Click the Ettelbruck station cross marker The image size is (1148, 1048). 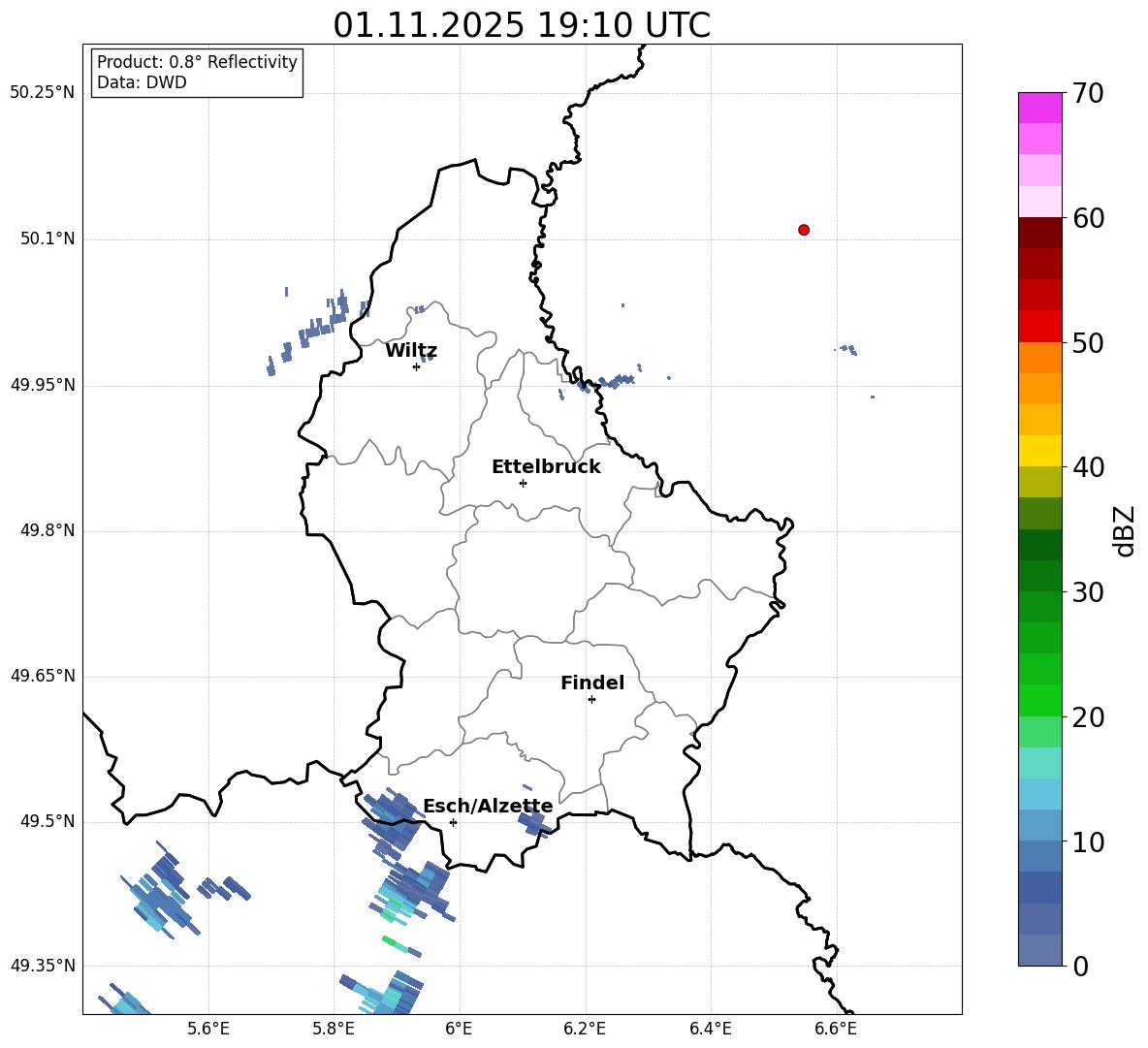[523, 483]
